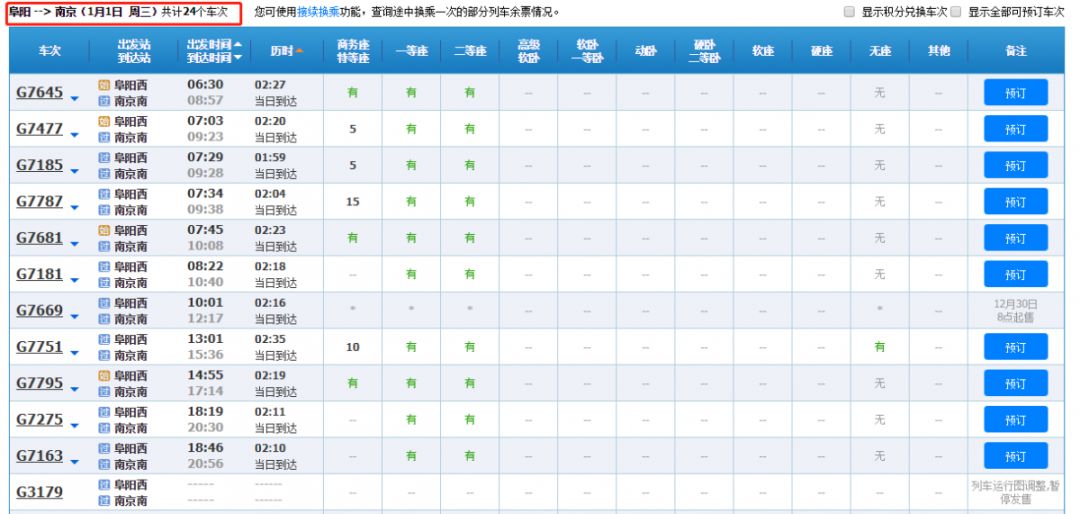Click the 南京南 station icon in row G7181

pyautogui.click(x=104, y=283)
